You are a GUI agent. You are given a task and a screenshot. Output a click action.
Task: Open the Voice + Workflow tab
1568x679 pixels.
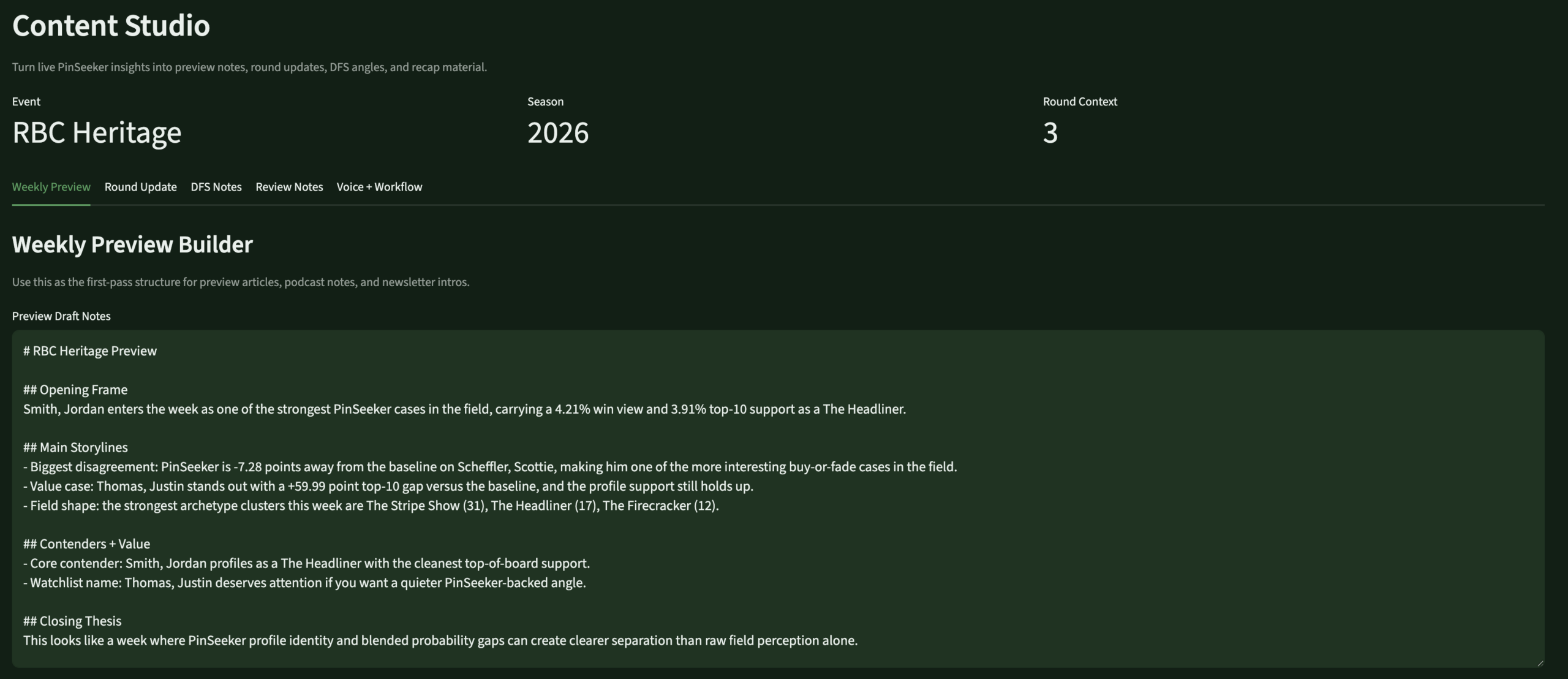click(379, 187)
